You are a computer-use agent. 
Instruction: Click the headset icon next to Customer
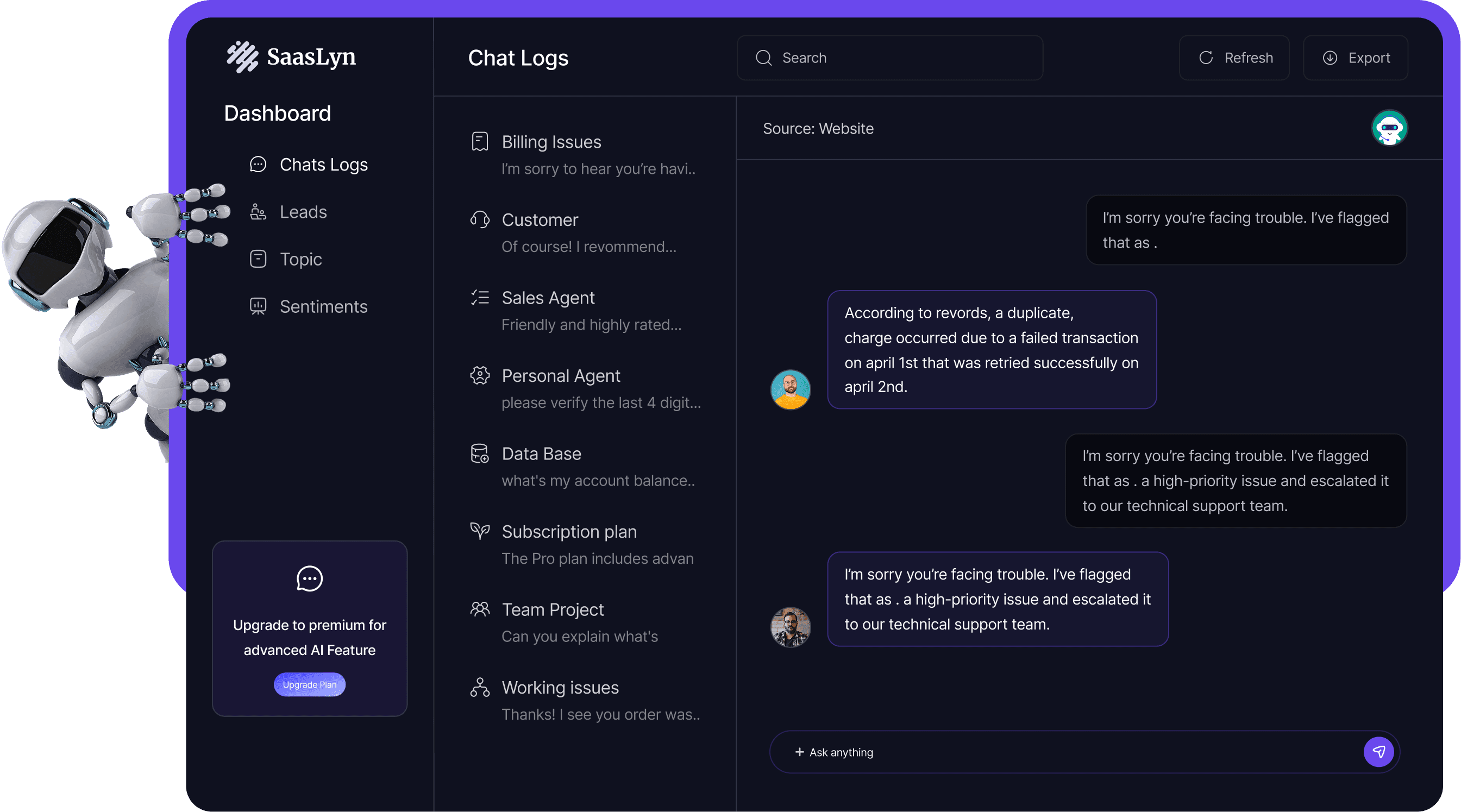tap(480, 219)
